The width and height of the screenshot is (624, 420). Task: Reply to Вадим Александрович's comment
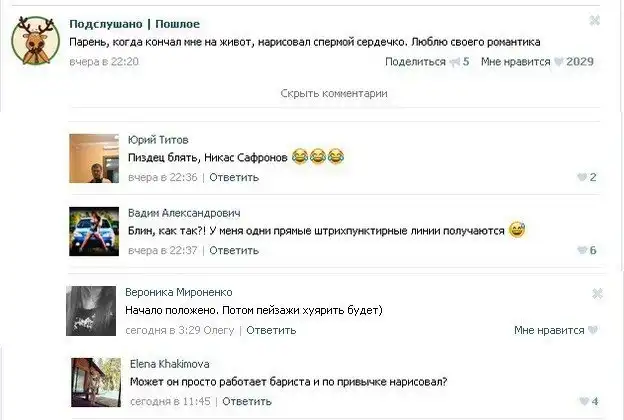(234, 250)
